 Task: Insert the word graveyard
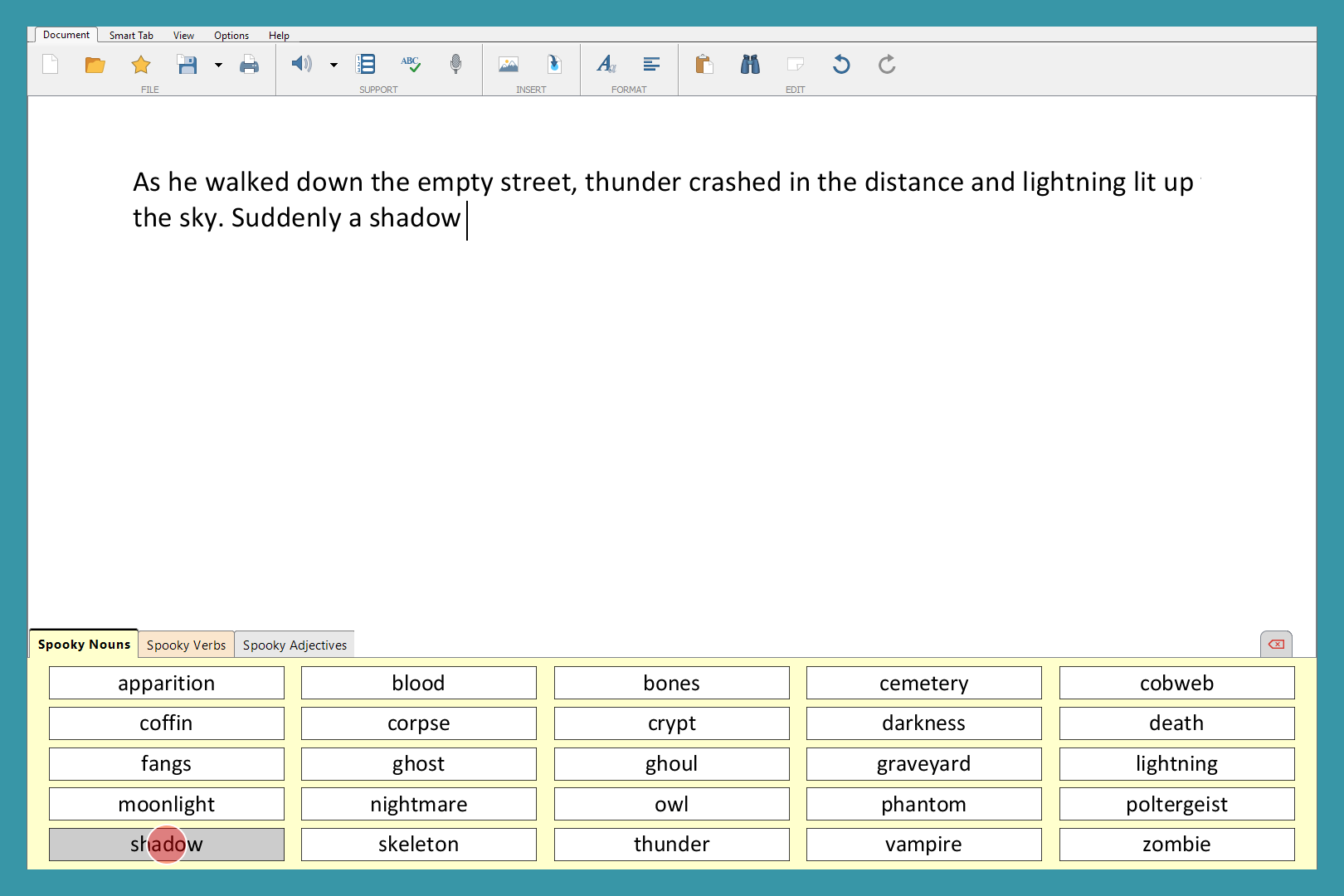point(924,764)
